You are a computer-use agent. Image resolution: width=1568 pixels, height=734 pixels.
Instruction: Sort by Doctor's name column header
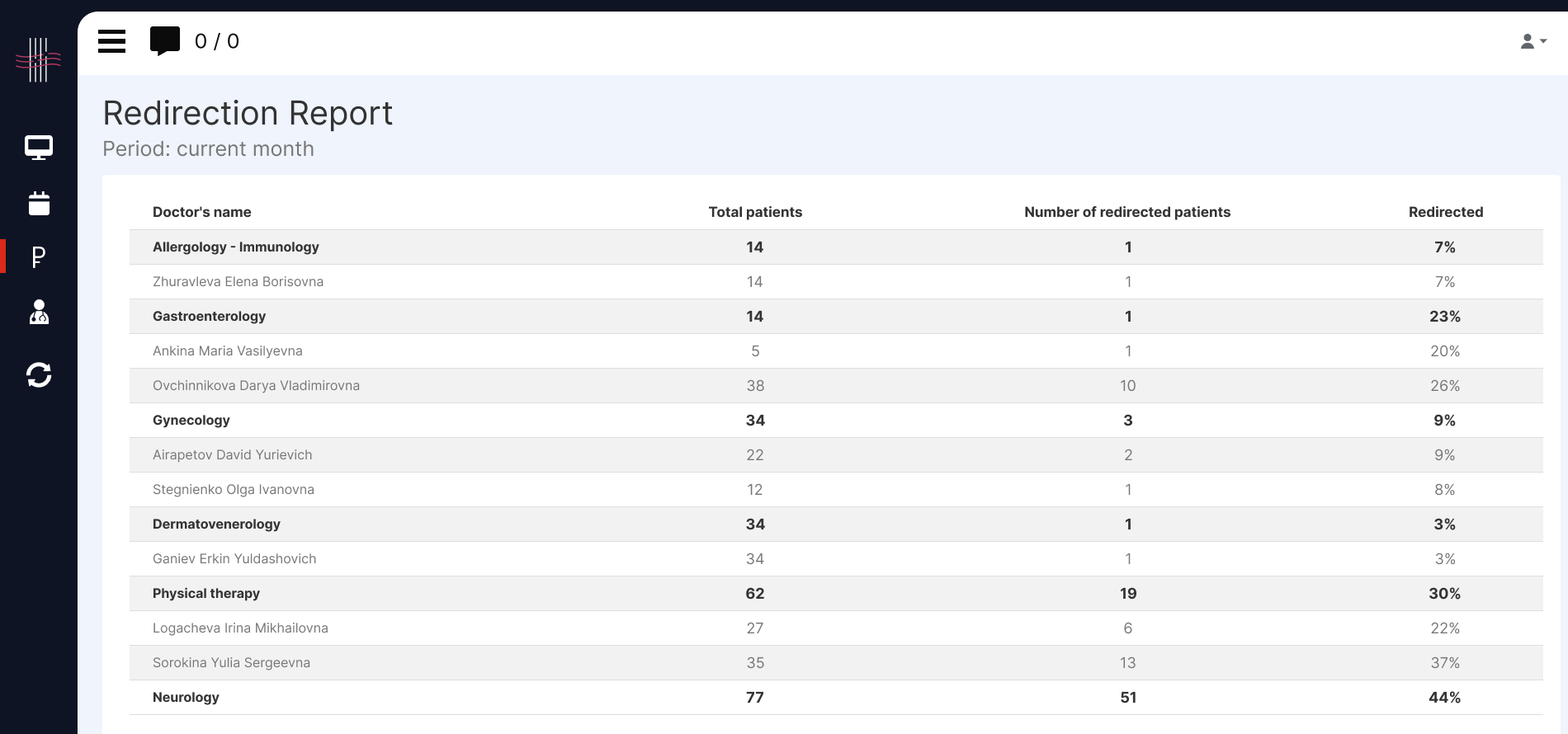201,212
